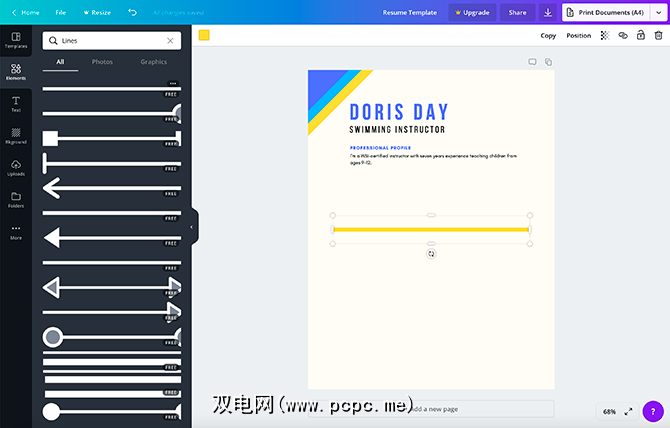
Task: Enter fullscreen presentation mode
Action: point(628,412)
